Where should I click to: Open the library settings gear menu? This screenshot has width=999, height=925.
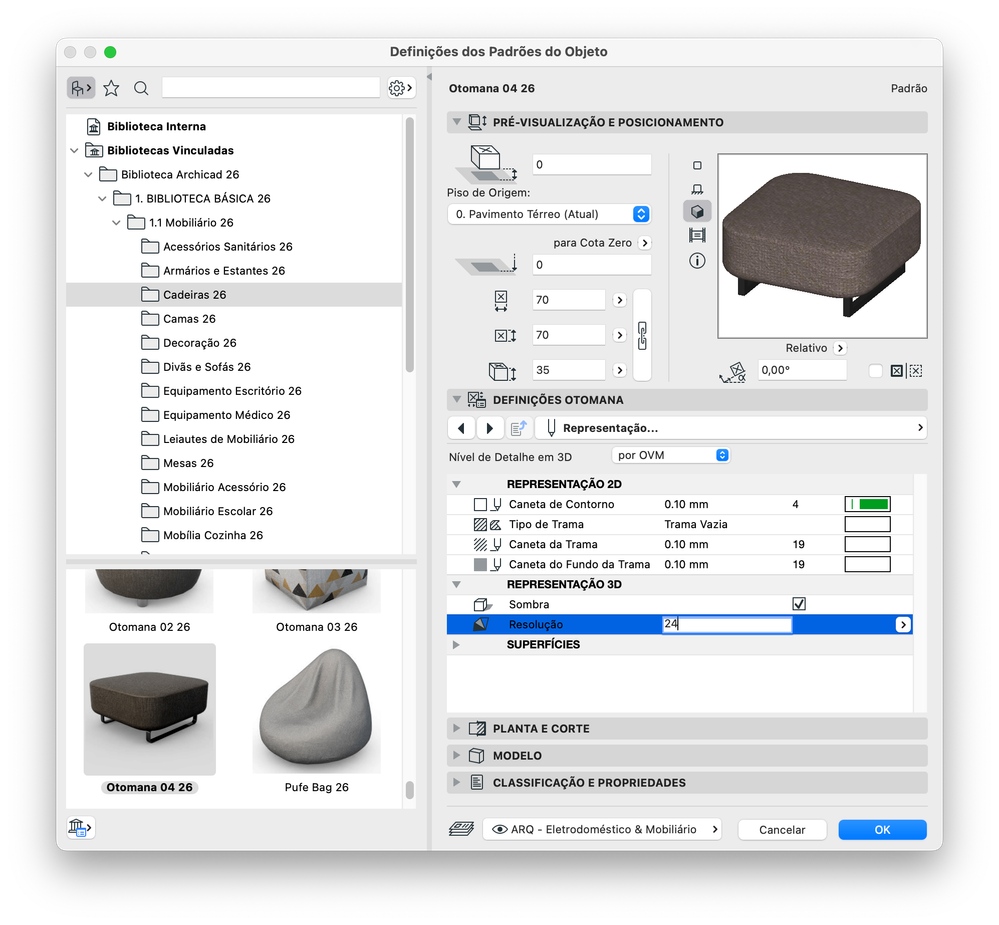coord(401,88)
